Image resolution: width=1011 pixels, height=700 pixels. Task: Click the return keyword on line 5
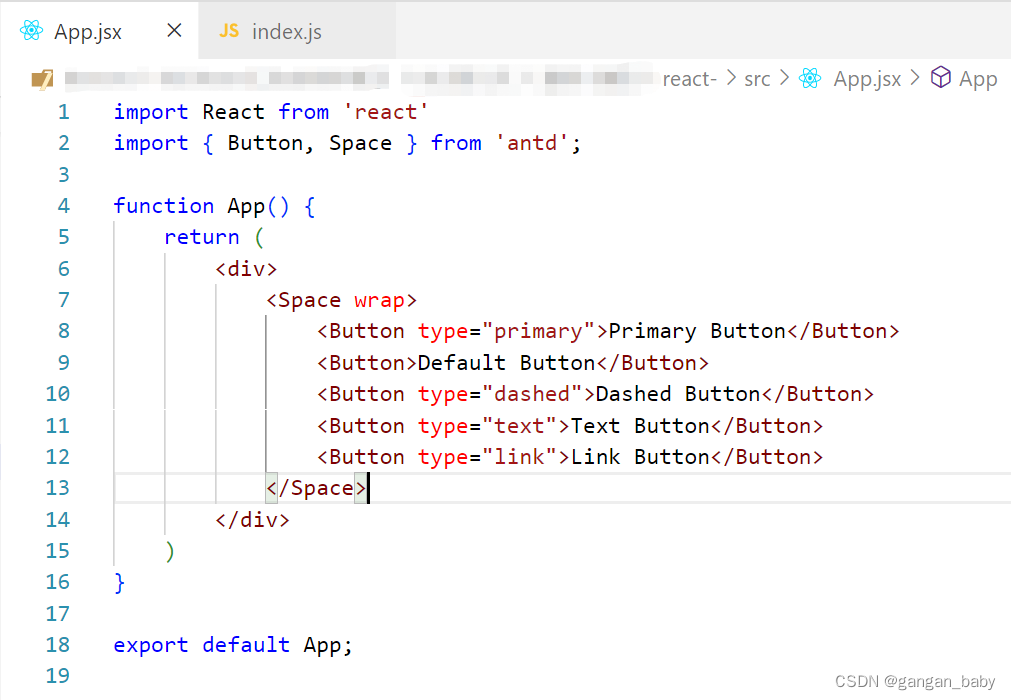(202, 237)
